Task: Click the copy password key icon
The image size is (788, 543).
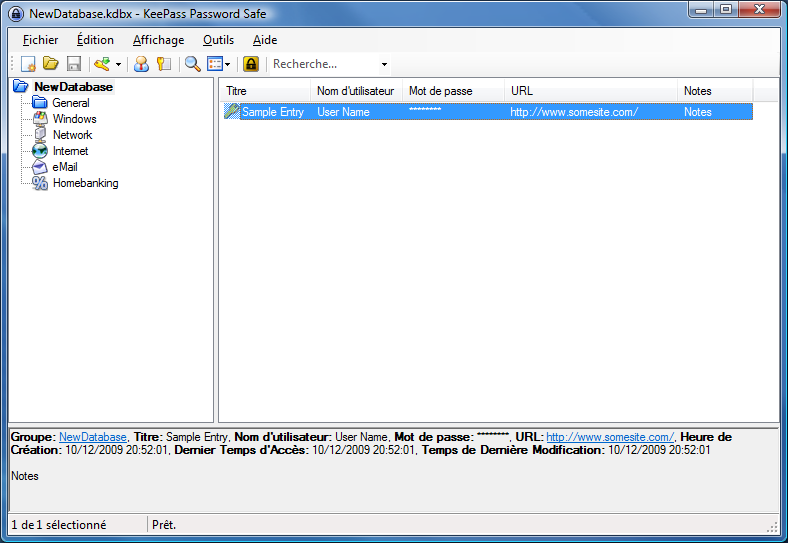Action: pos(164,64)
